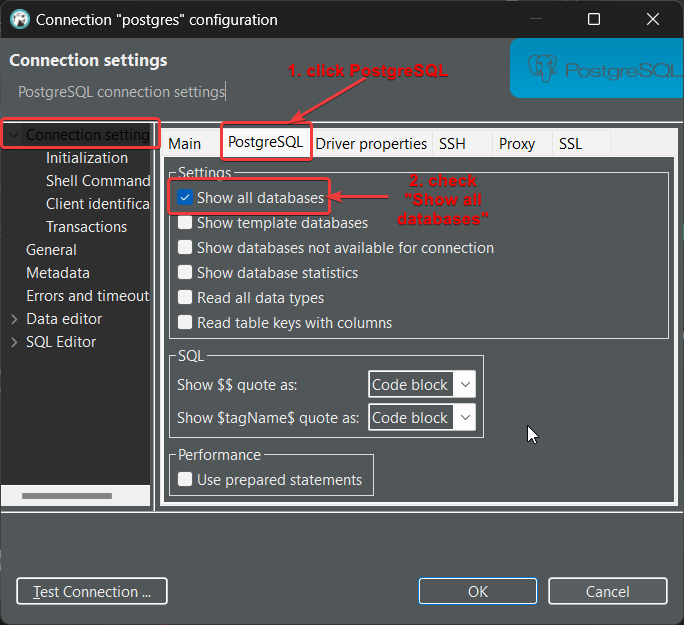The height and width of the screenshot is (625, 684).
Task: Check Read all data types option
Action: [185, 298]
